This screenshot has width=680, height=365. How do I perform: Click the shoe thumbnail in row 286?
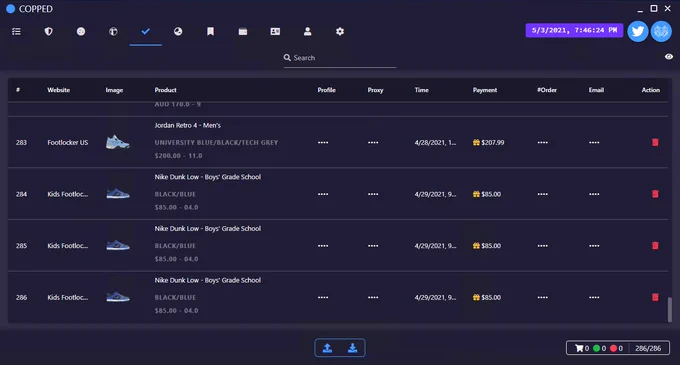tap(118, 297)
